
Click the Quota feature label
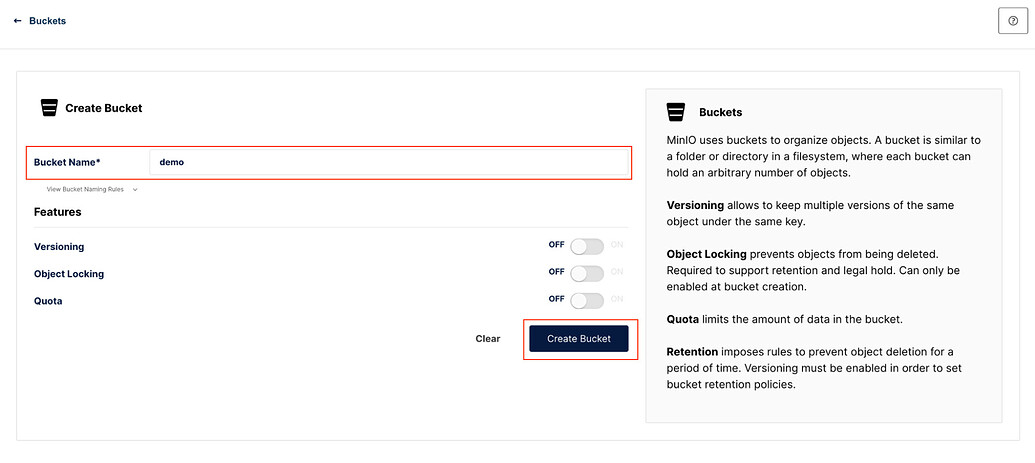[49, 299]
